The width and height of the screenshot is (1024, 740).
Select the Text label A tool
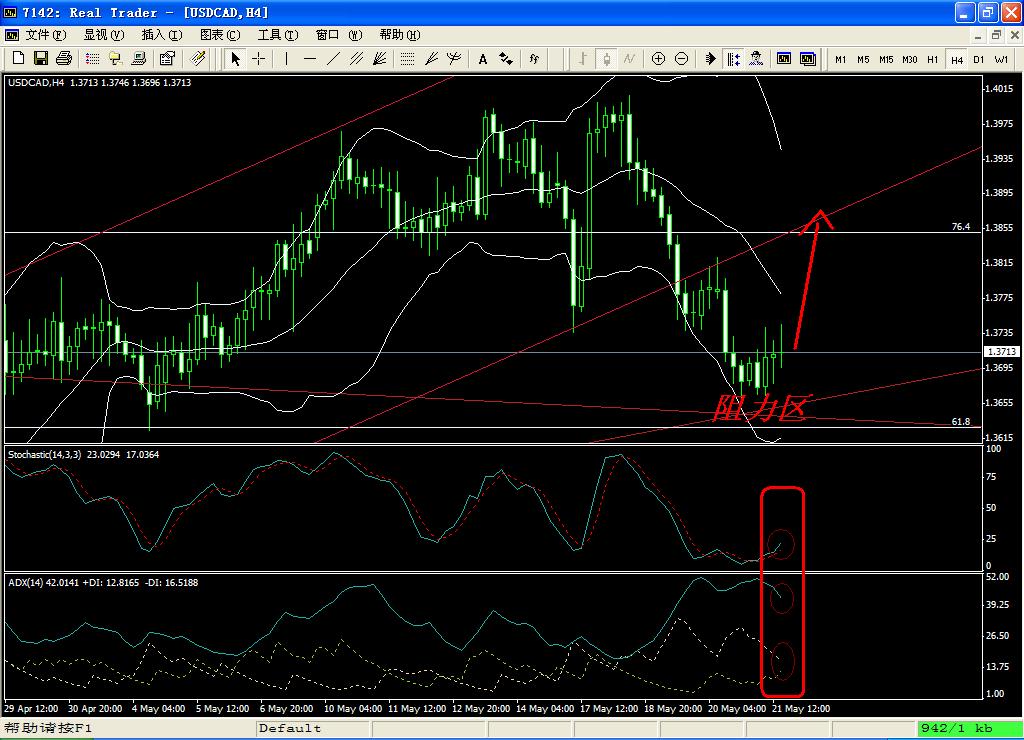(x=483, y=59)
